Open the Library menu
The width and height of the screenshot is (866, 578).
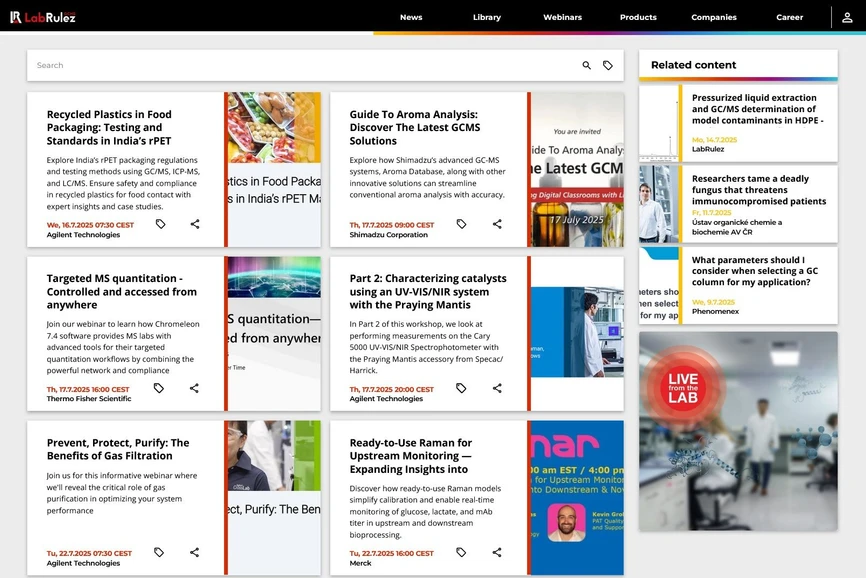tap(487, 17)
